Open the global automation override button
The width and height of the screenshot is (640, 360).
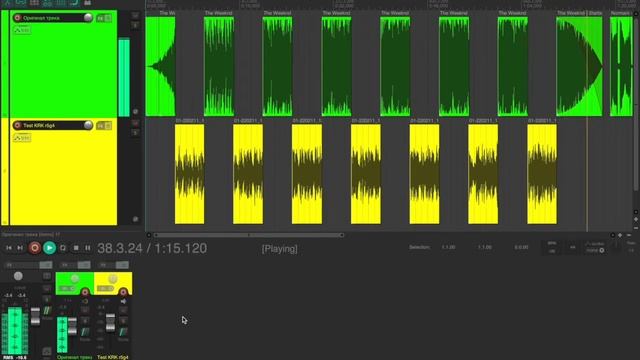tap(595, 247)
